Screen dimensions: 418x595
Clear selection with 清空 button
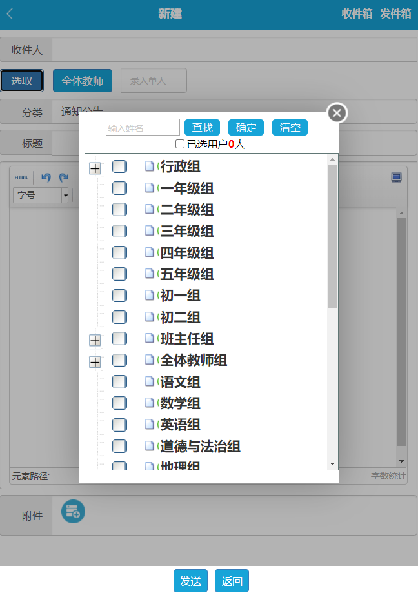(x=290, y=128)
